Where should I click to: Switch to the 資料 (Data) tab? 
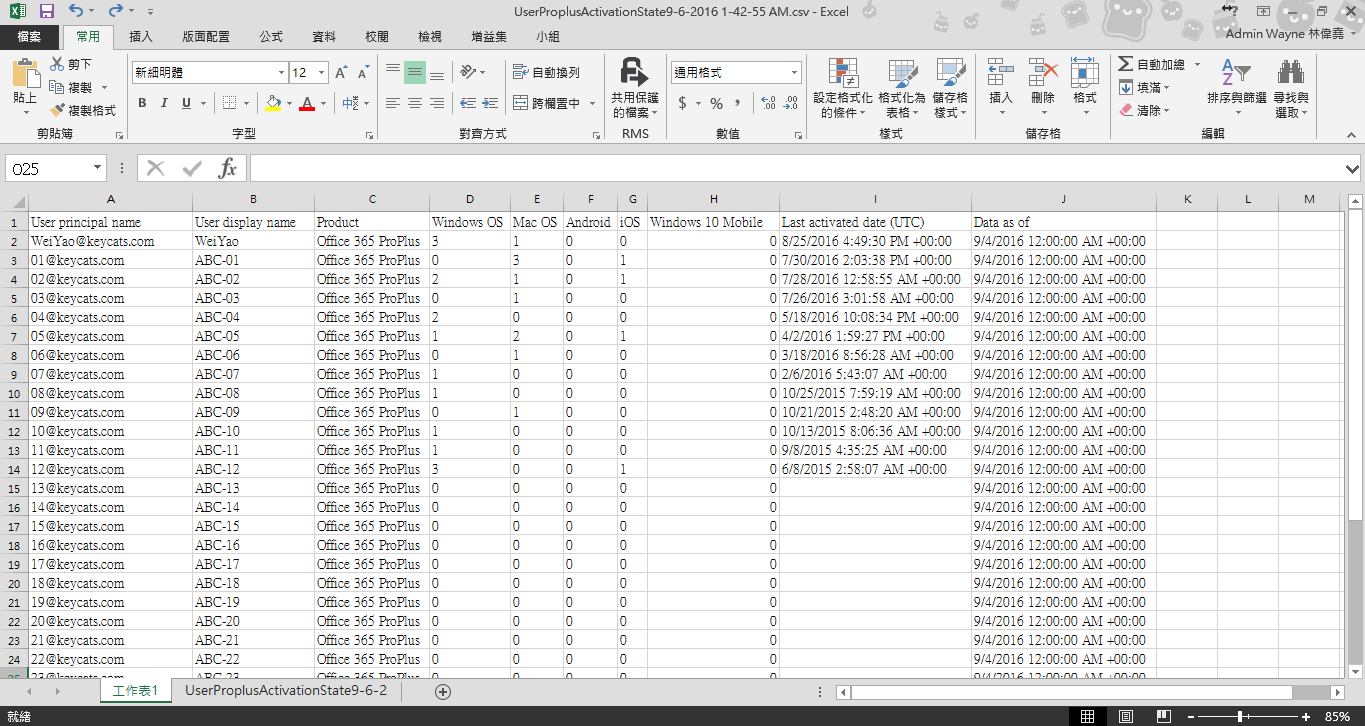tap(324, 37)
